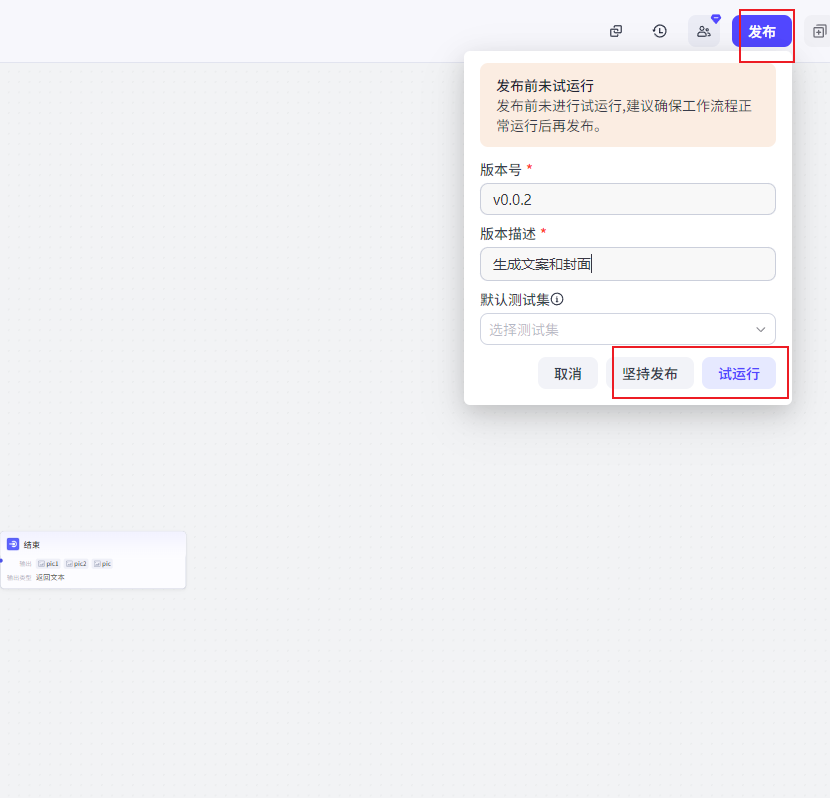This screenshot has width=830, height=798.
Task: Click the 发布前未试运行 warning heading
Action: [545, 86]
